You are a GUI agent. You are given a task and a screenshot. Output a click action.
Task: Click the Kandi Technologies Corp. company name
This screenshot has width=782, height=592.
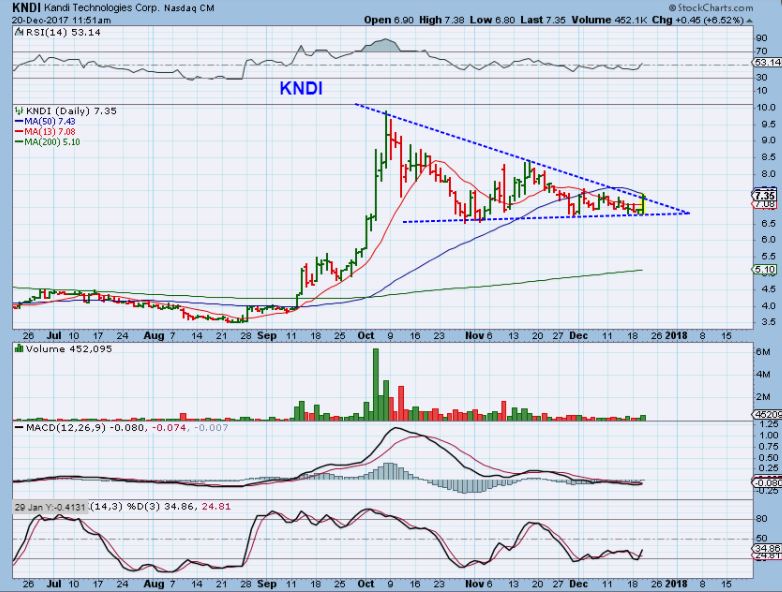click(x=101, y=8)
